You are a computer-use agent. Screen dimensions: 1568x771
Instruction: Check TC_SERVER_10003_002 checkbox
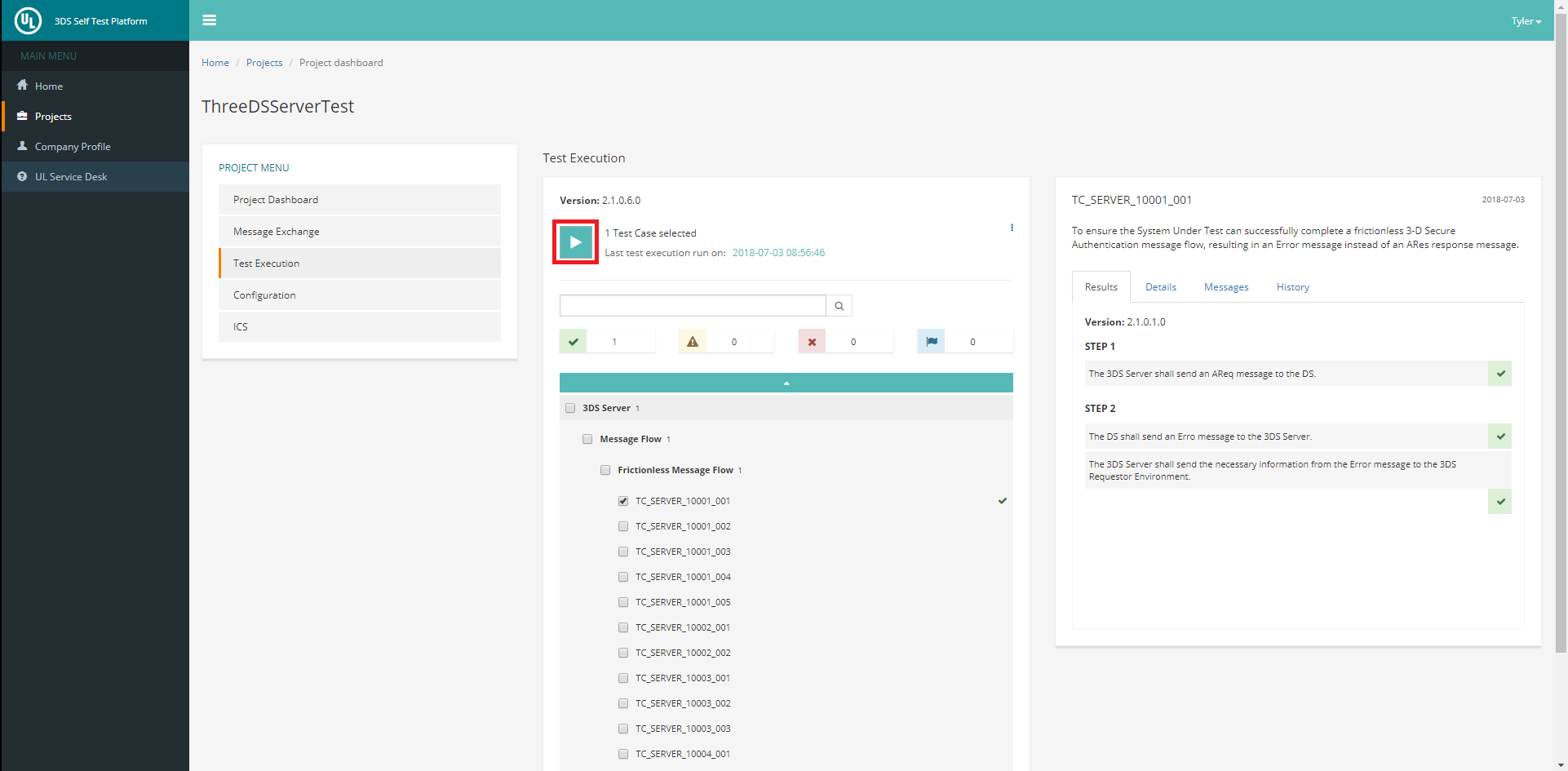coord(623,703)
